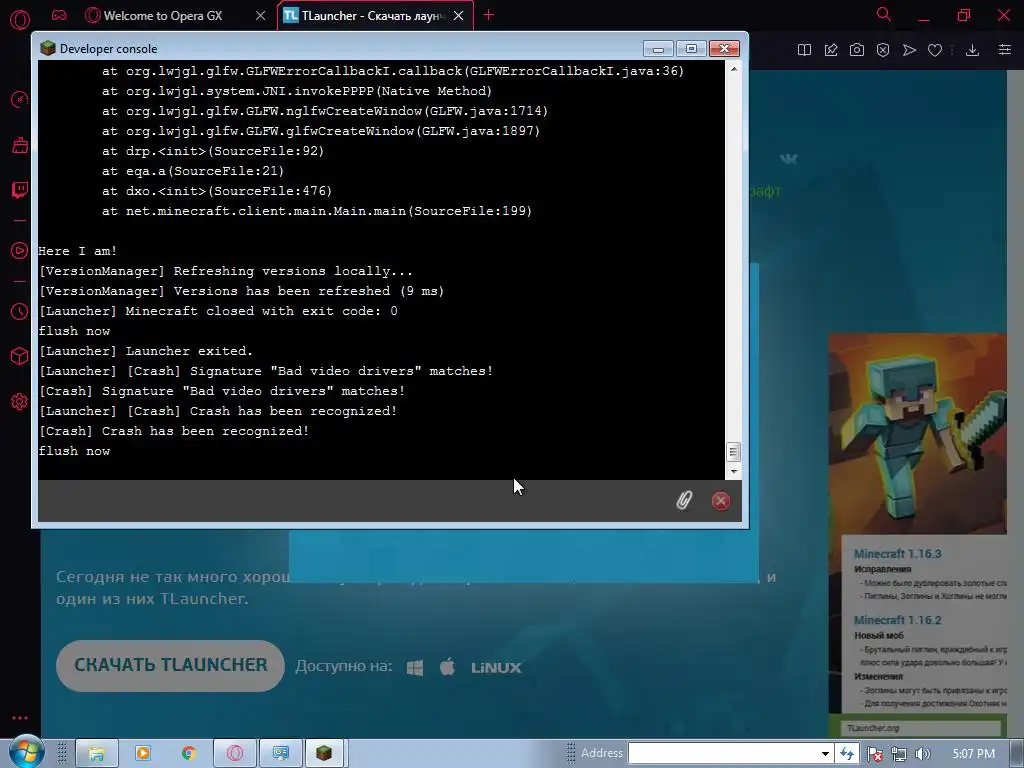1024x768 pixels.
Task: Open the Twitch panel in sidebar
Action: (x=20, y=190)
